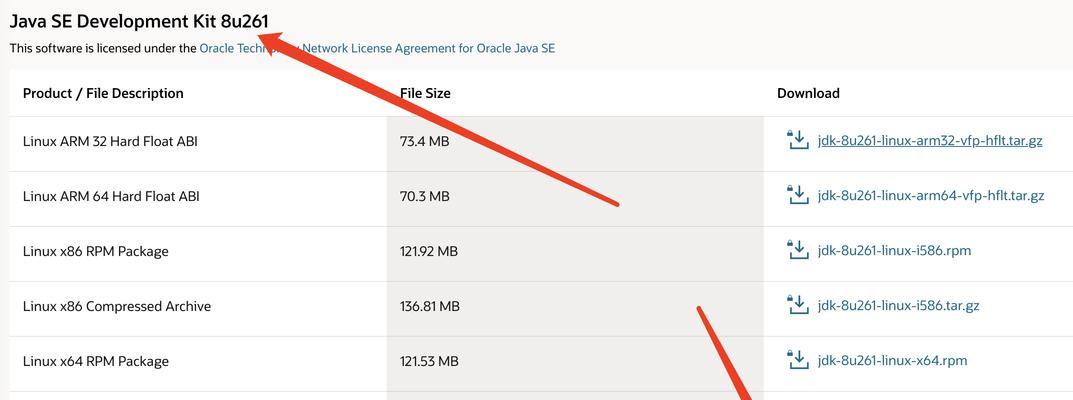1073x400 pixels.
Task: Click the File Size column header
Action: (425, 93)
